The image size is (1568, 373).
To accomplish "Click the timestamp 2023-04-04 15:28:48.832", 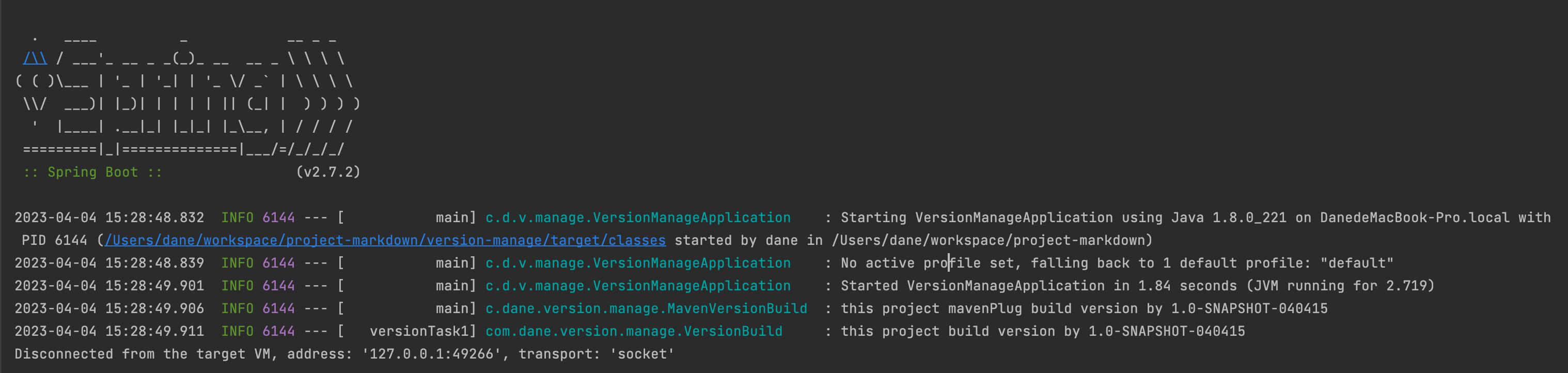I will [109, 217].
